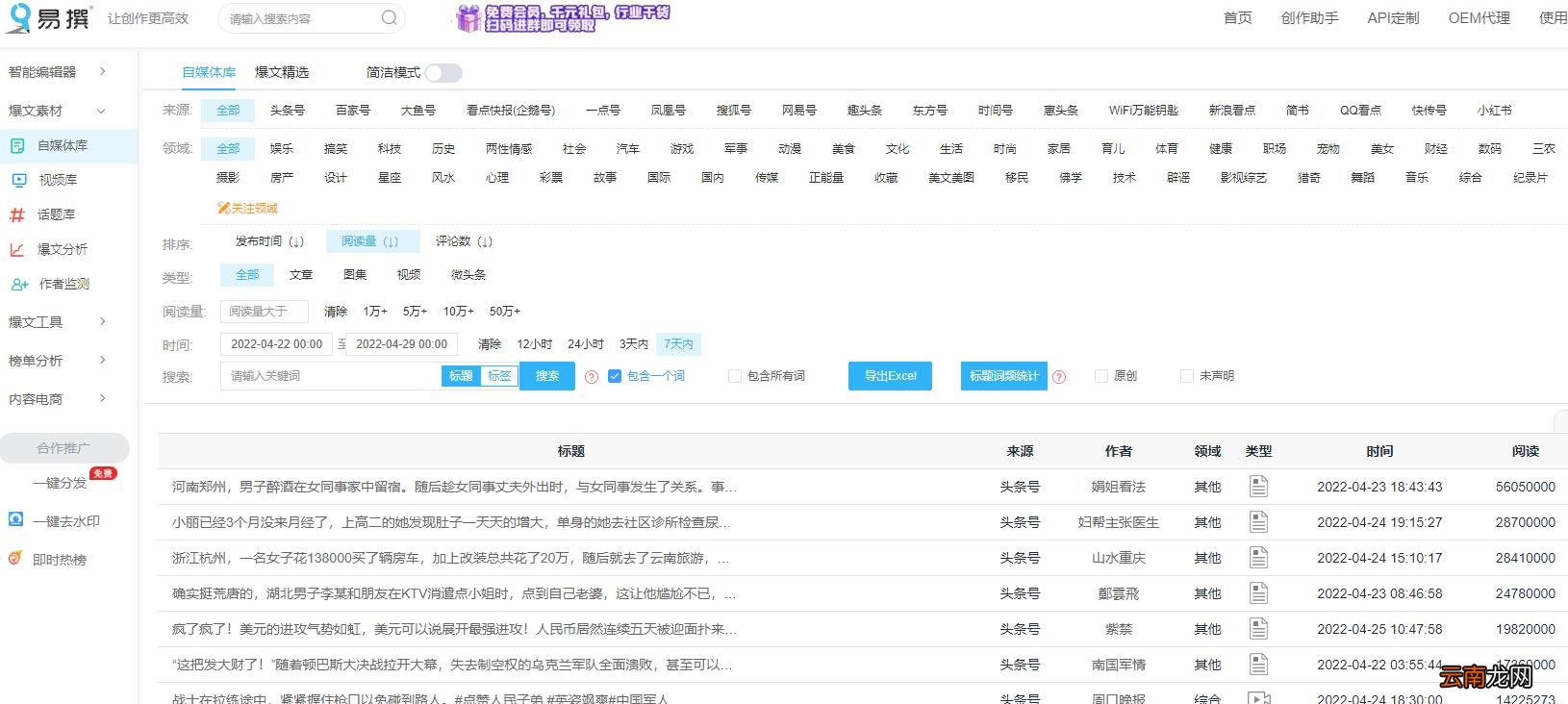Filter source by 头条号
This screenshot has width=1568, height=704.
click(x=287, y=111)
